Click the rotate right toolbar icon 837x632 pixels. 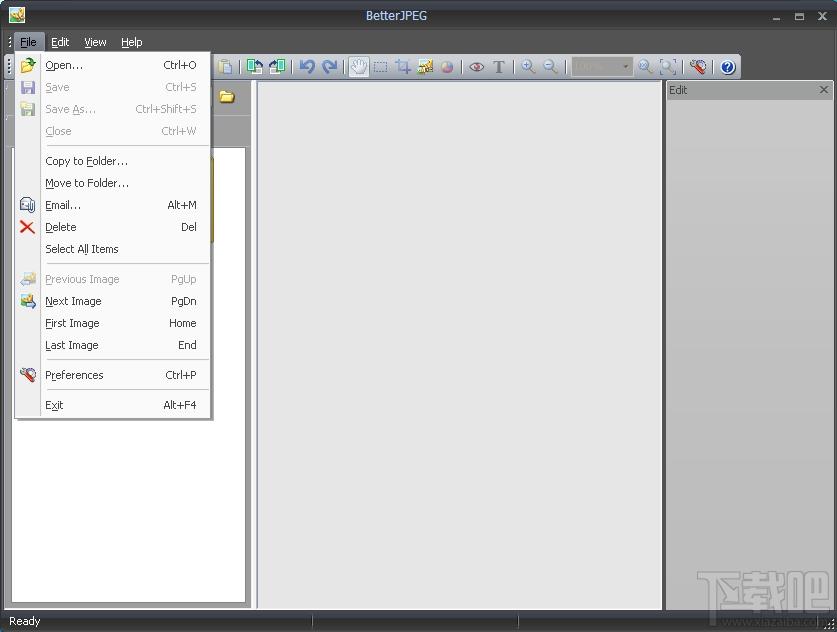[277, 67]
